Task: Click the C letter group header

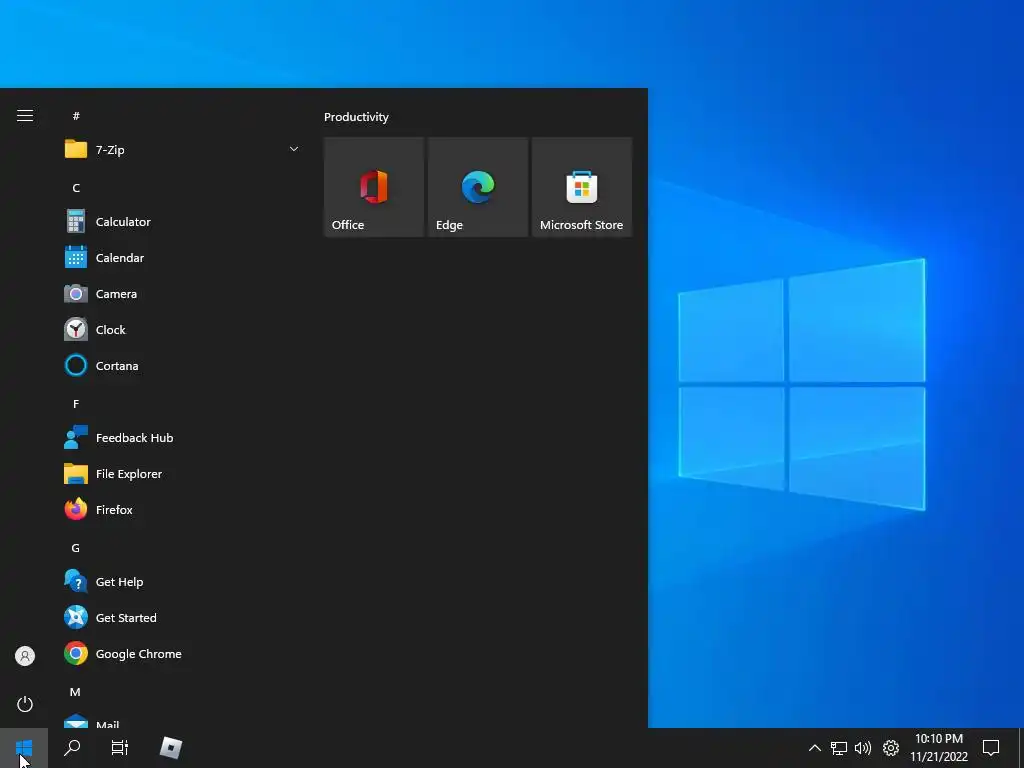Action: coord(76,188)
